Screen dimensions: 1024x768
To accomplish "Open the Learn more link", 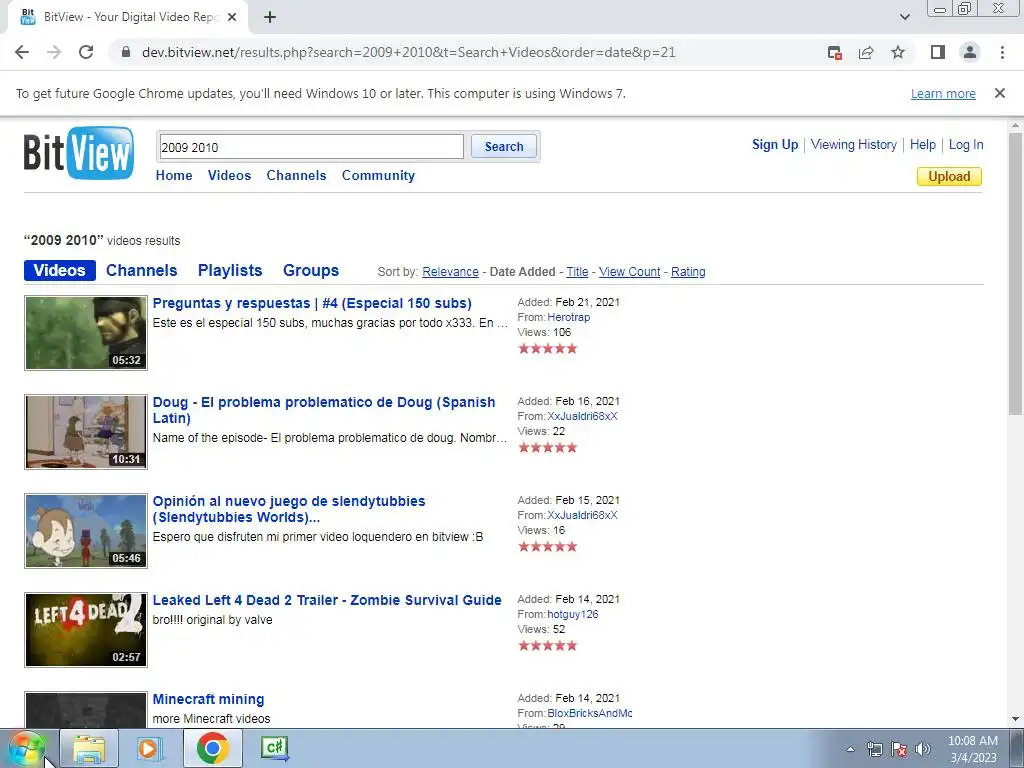I will [x=943, y=93].
